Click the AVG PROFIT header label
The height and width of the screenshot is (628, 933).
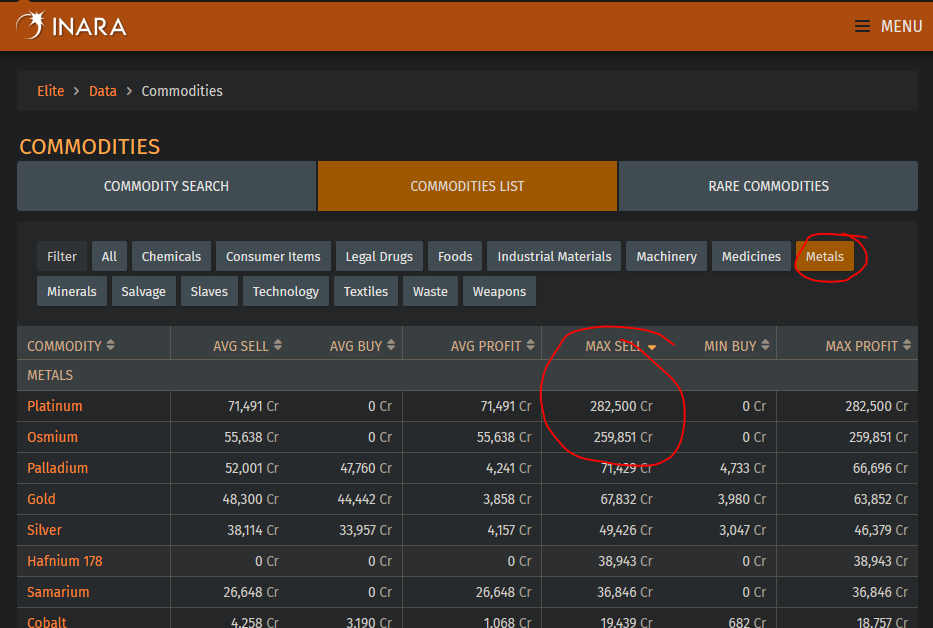tap(486, 346)
